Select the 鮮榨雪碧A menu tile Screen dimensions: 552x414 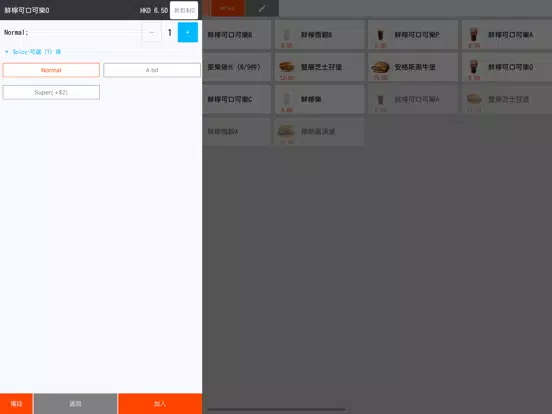coord(237,131)
